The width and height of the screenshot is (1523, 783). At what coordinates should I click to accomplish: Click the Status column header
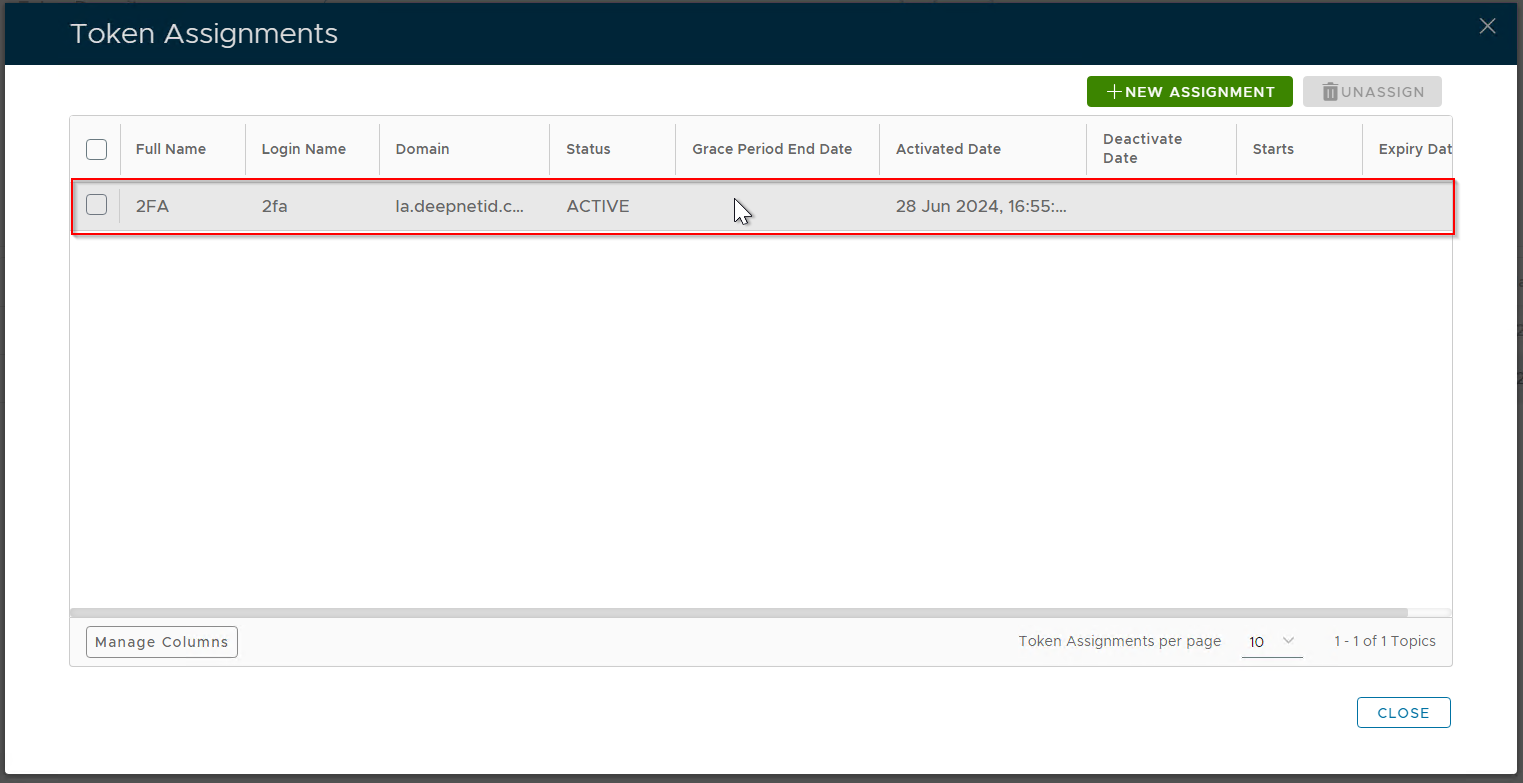[588, 149]
